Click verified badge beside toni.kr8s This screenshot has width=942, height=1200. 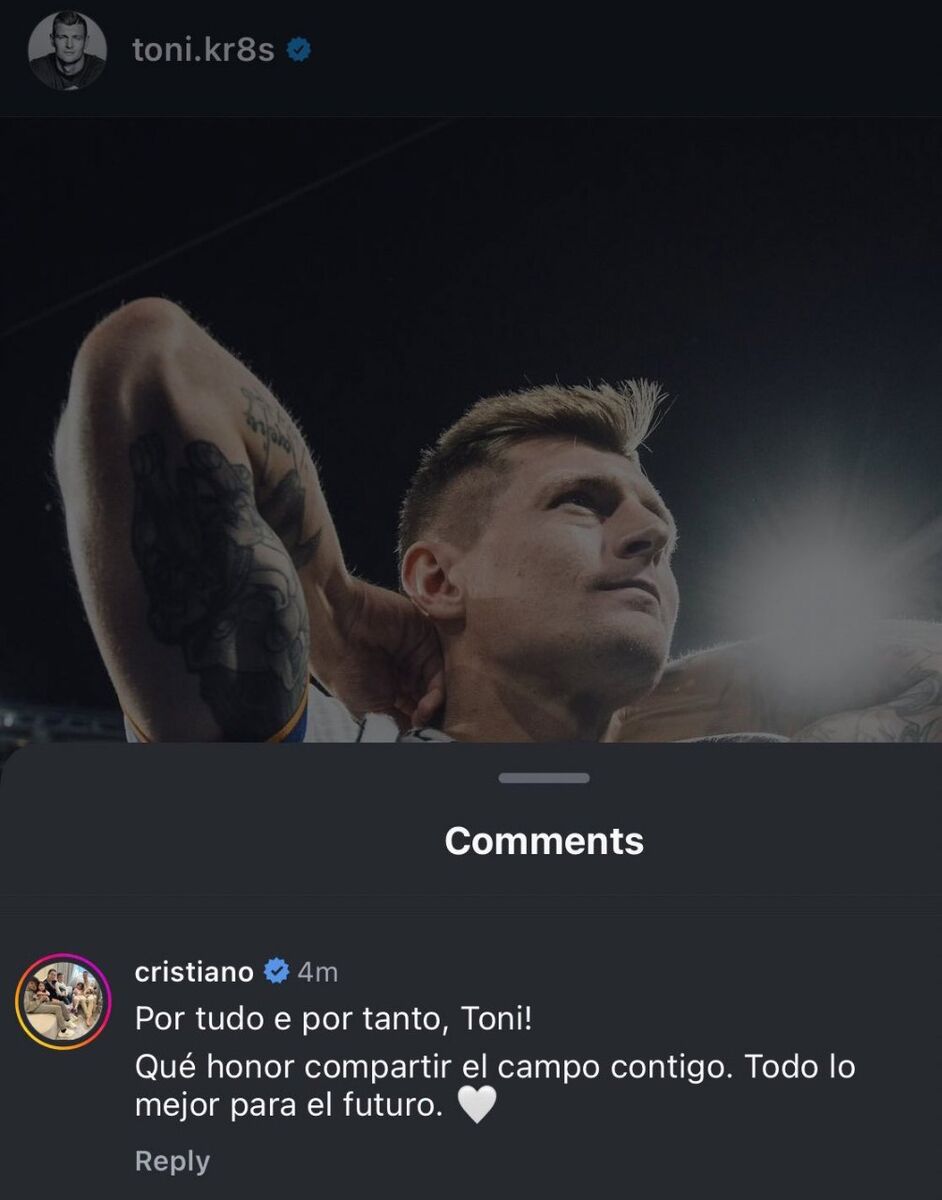pyautogui.click(x=298, y=50)
